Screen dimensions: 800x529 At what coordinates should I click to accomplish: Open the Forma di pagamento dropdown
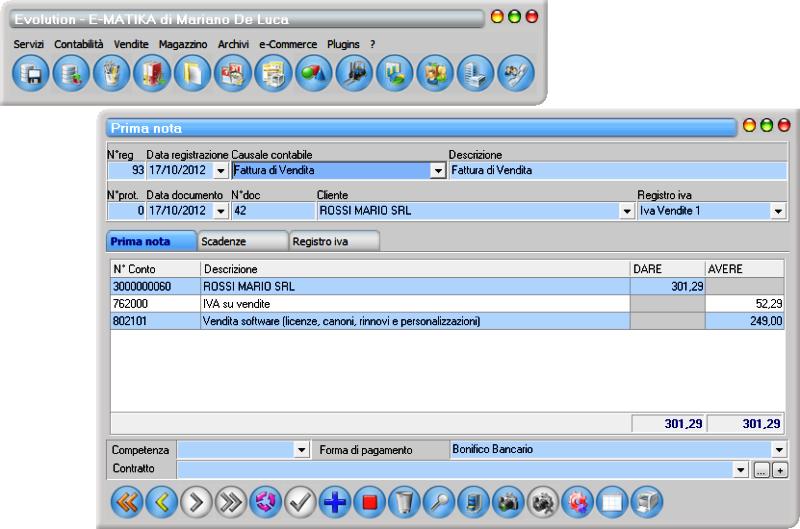pyautogui.click(x=778, y=450)
